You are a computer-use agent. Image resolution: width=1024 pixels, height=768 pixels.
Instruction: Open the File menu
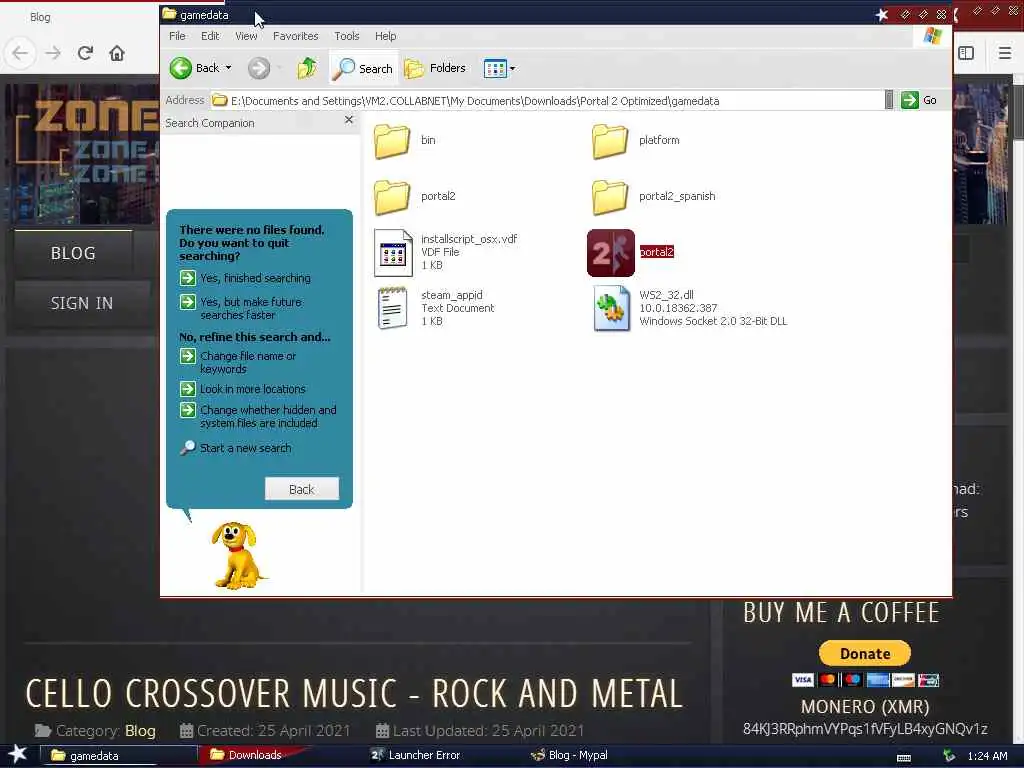click(x=177, y=36)
